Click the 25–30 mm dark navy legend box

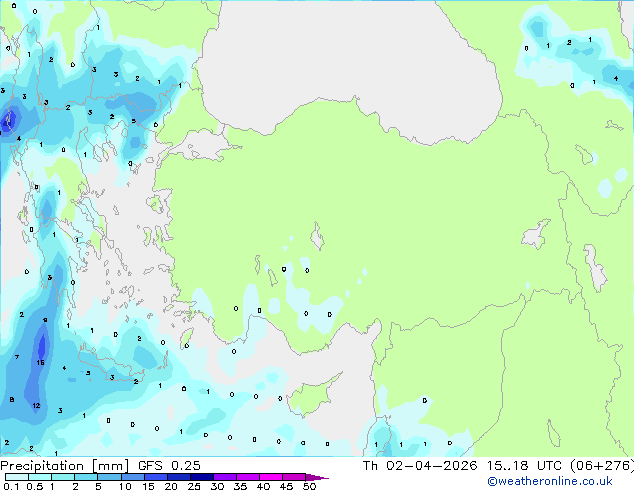(x=201, y=477)
